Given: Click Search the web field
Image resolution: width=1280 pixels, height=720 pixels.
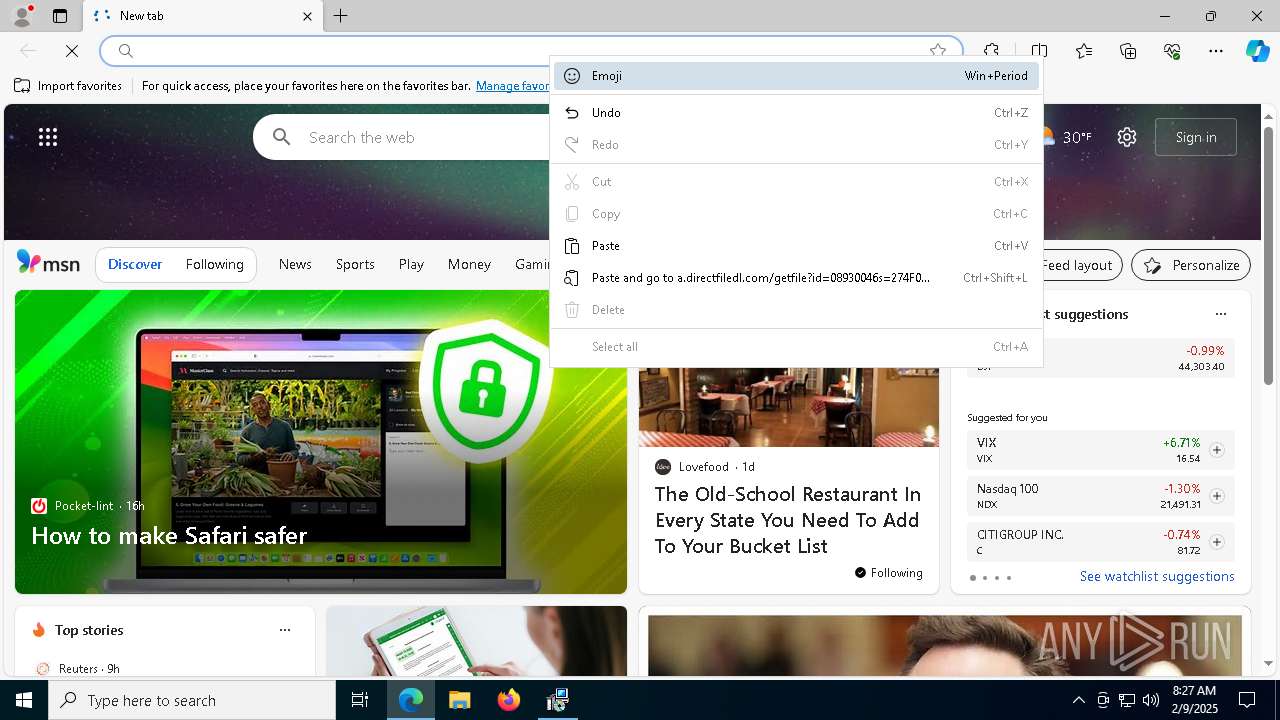Looking at the screenshot, I should point(400,137).
